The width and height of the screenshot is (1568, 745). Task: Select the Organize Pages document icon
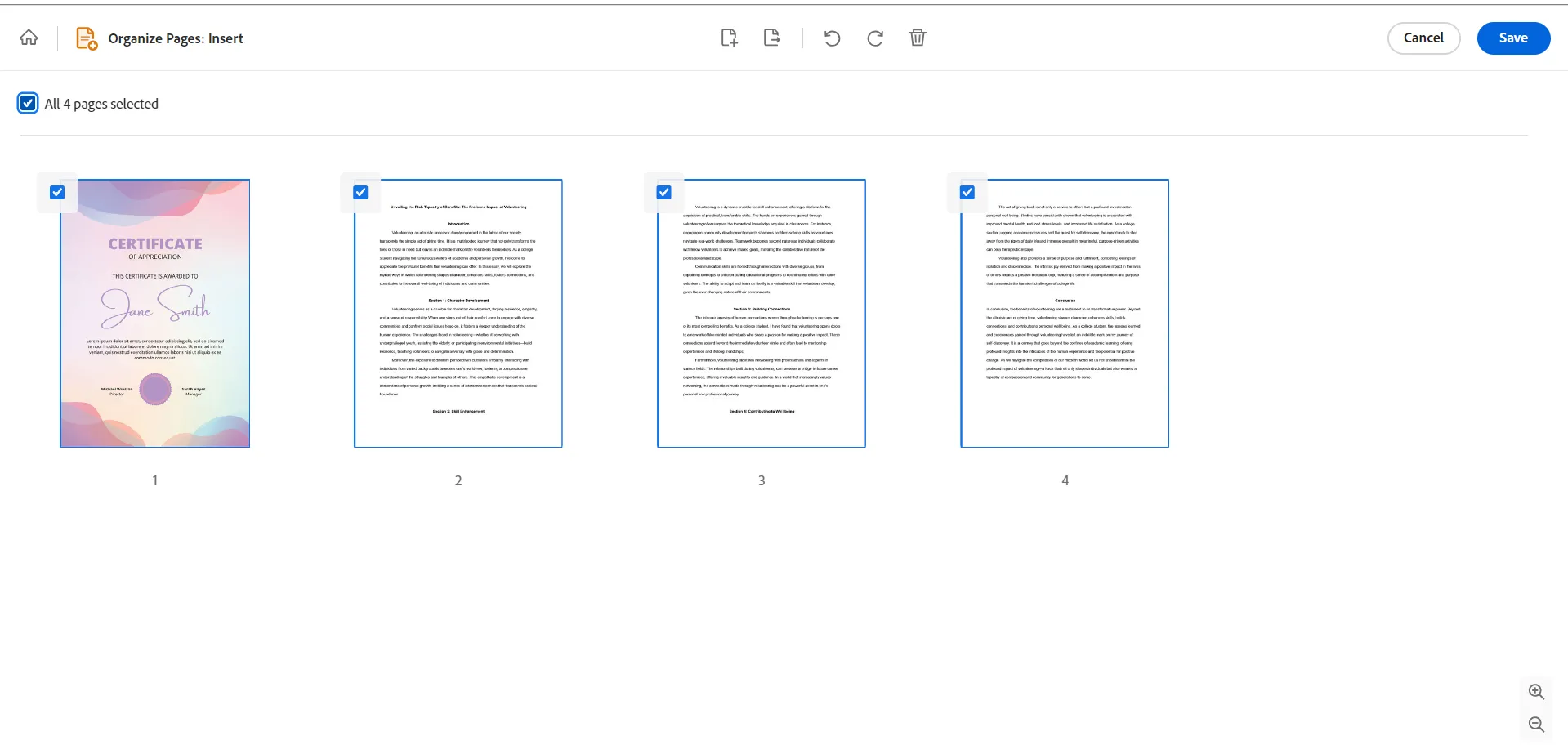pos(85,38)
